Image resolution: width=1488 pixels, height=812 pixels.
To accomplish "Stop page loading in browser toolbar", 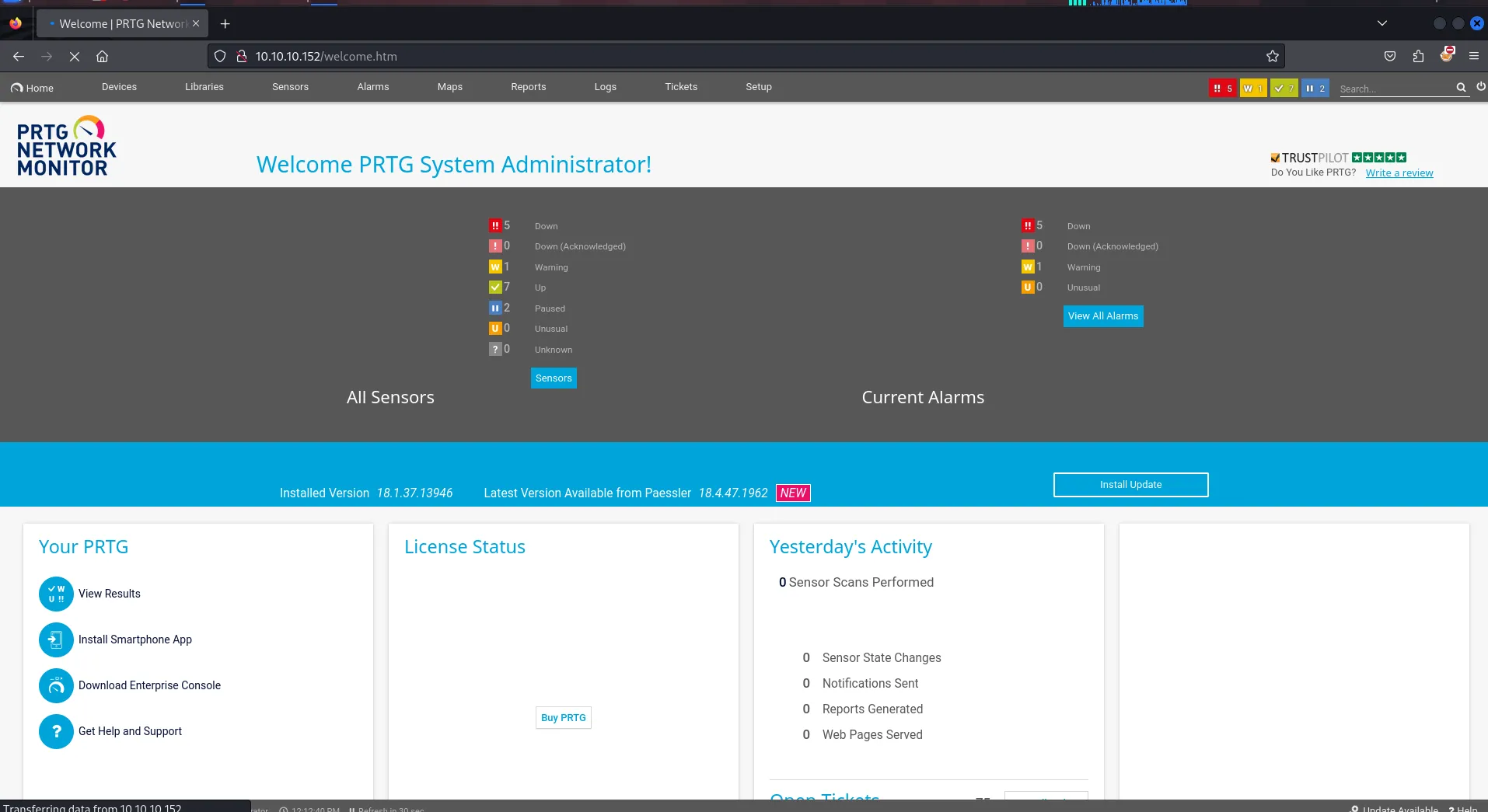I will (75, 56).
